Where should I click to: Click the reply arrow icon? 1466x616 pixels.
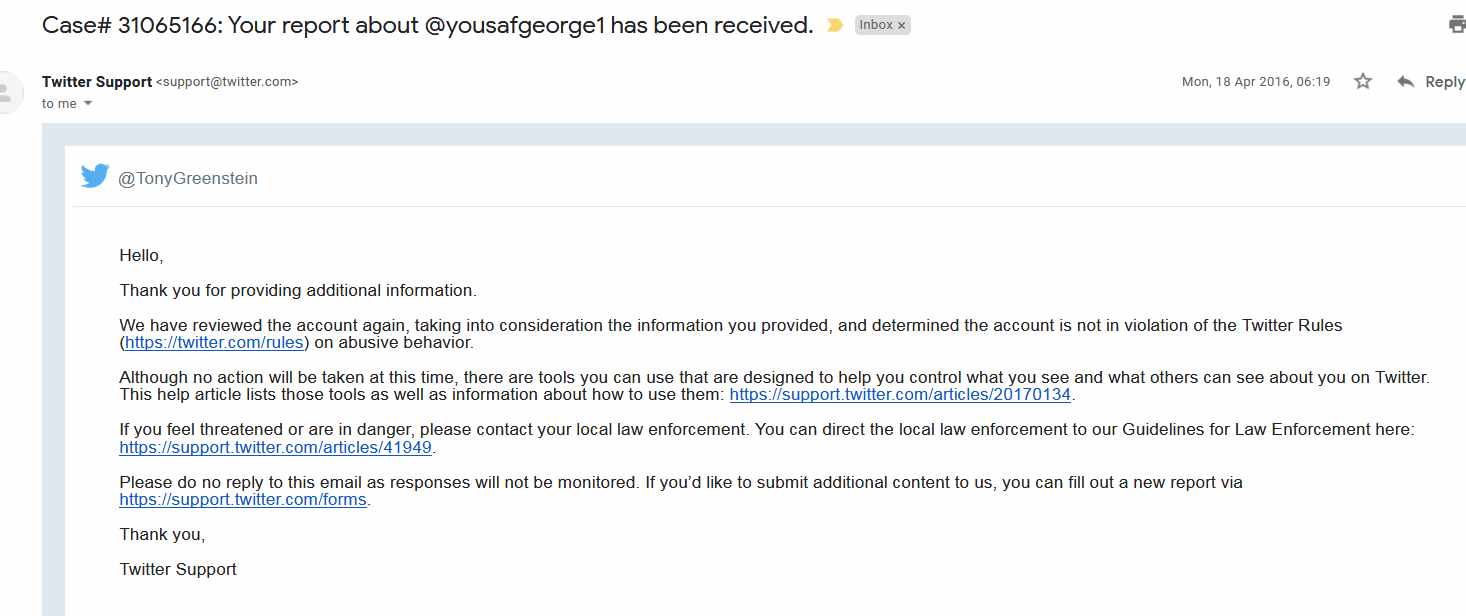[x=1406, y=82]
